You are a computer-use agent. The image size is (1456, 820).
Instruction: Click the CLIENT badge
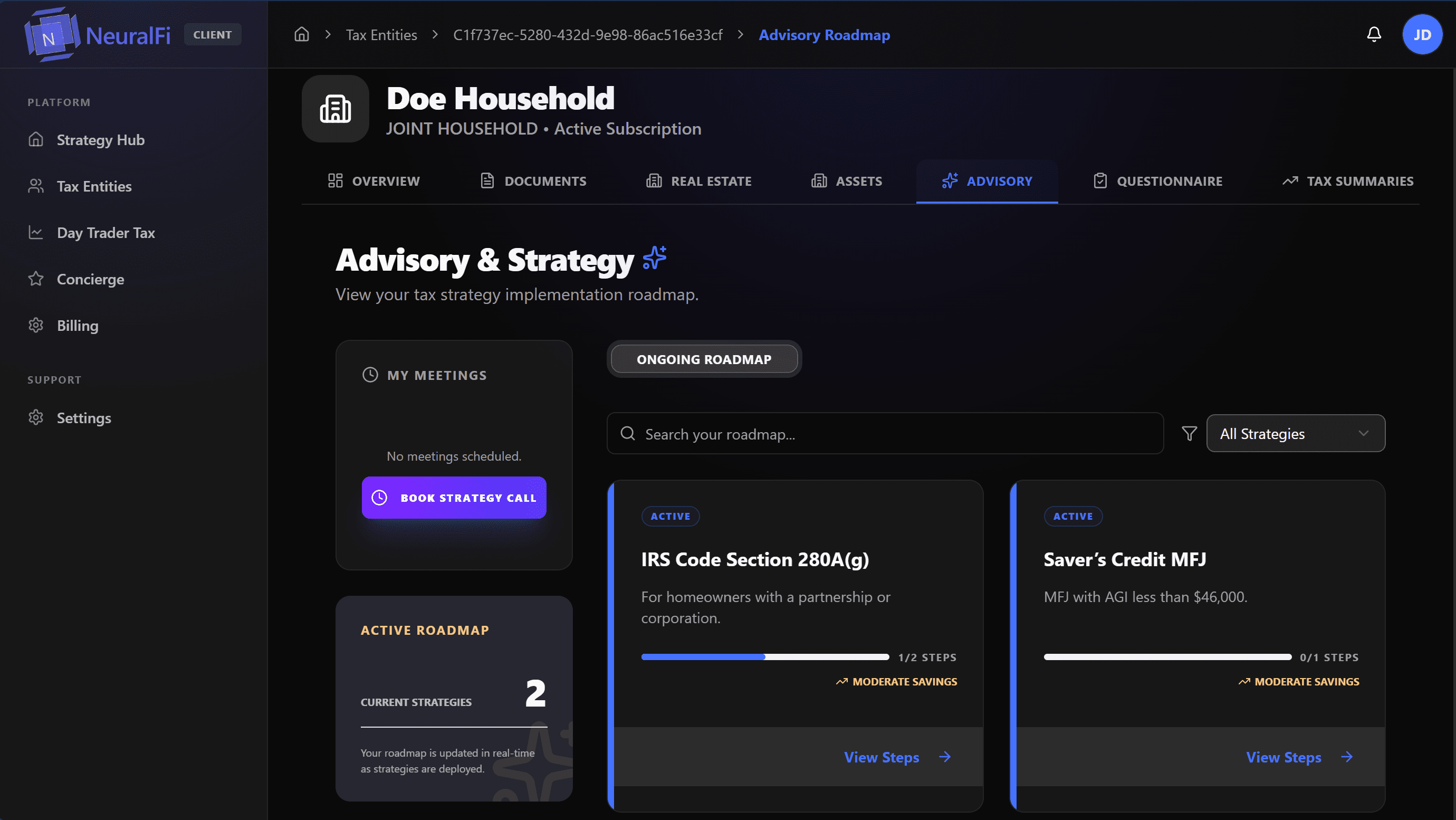point(212,34)
